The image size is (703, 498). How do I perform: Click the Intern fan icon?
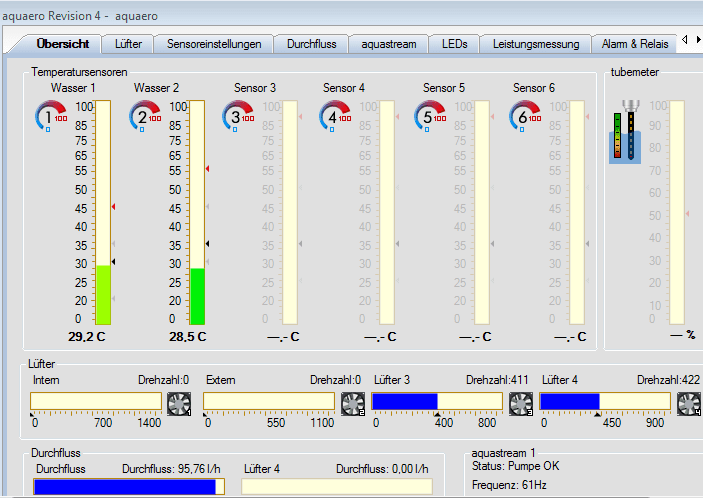tap(179, 404)
